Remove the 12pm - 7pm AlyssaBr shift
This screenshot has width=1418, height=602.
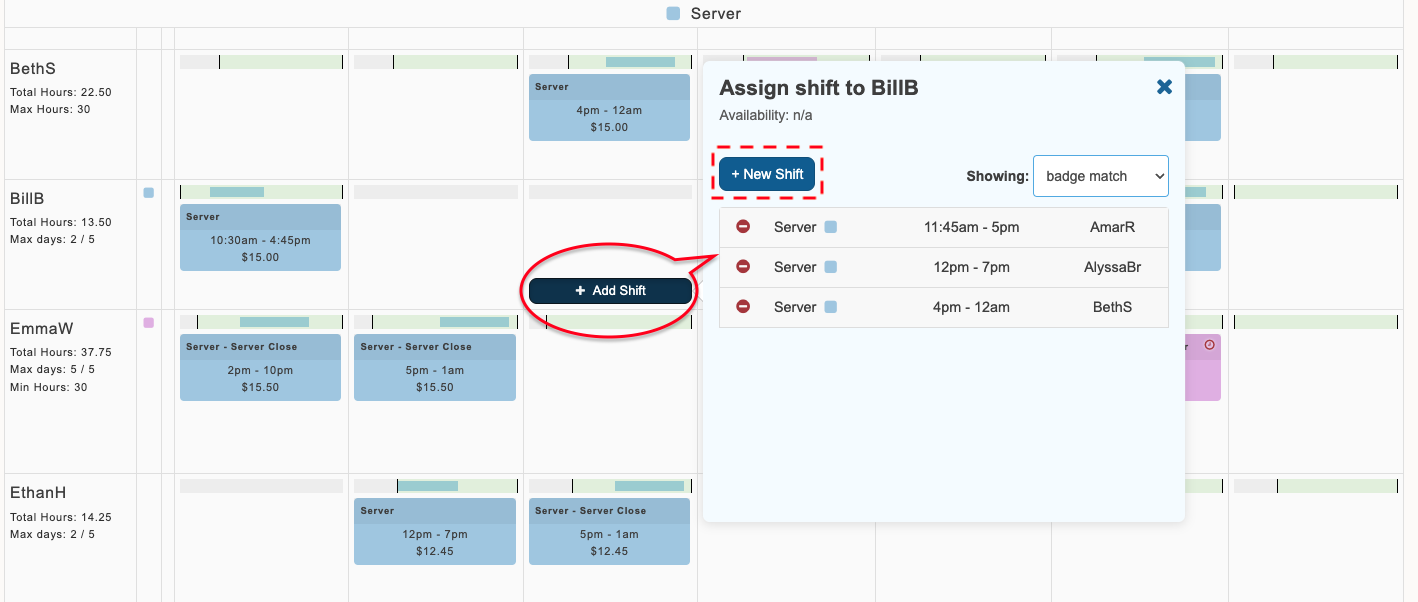743,267
